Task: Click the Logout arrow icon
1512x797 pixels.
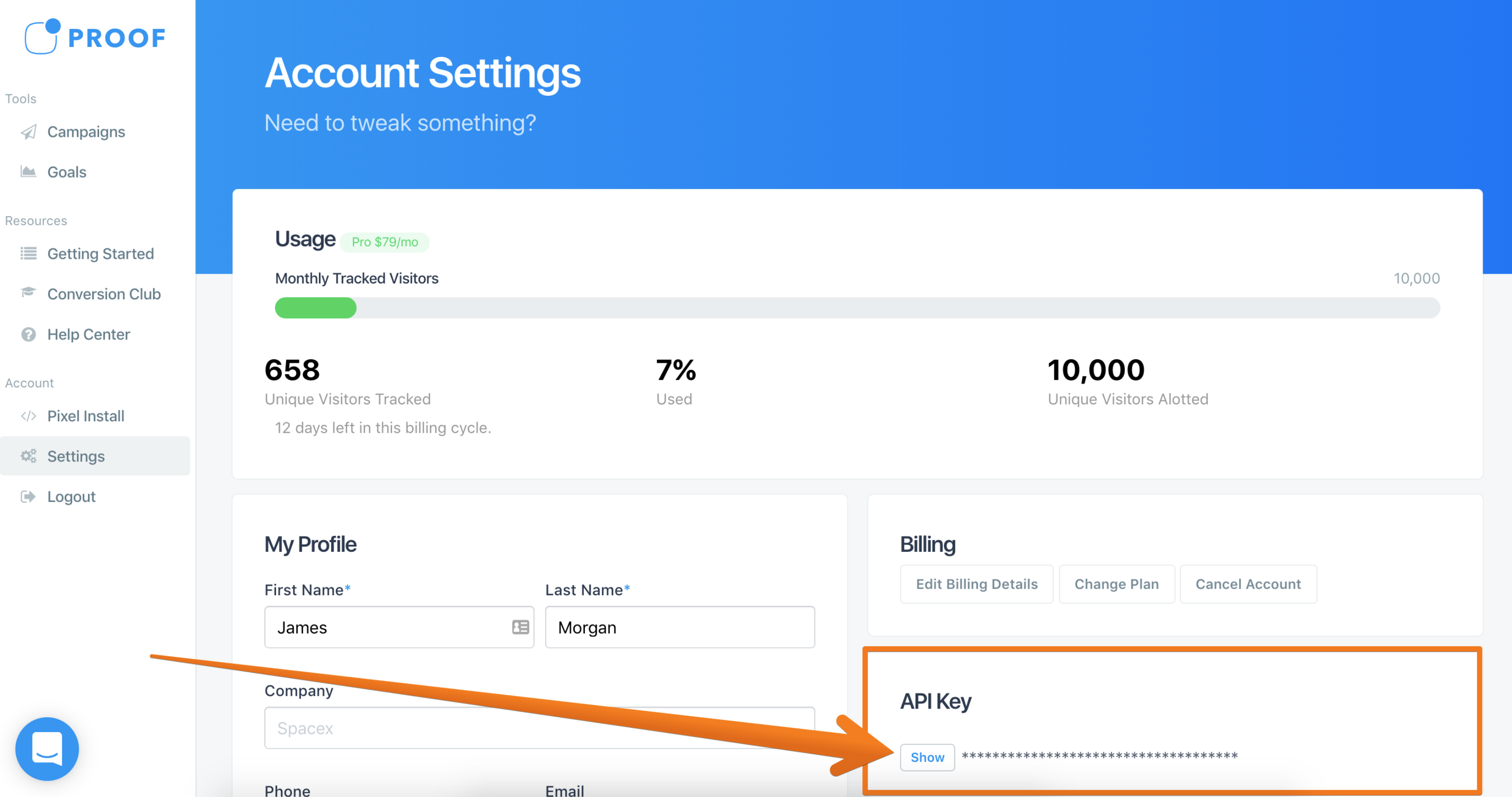Action: [x=28, y=496]
